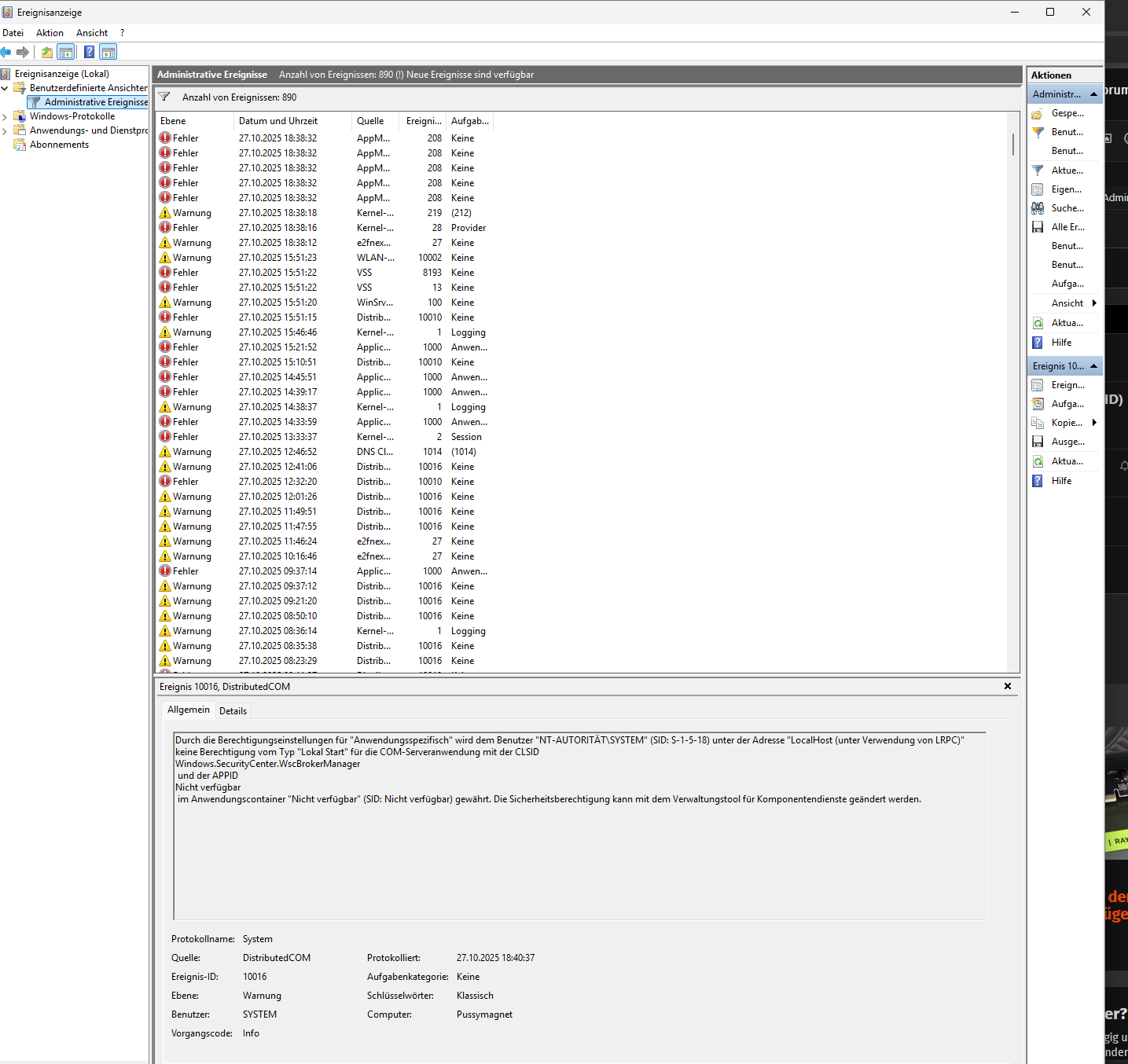Expand the Windows-Protokolle tree node

(5, 116)
